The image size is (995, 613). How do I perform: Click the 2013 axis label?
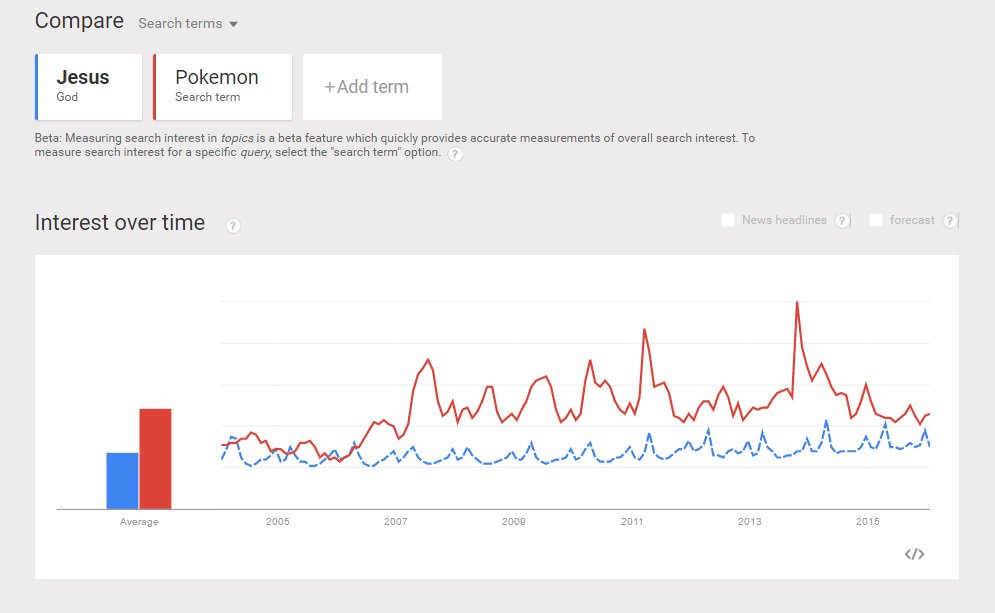(749, 522)
